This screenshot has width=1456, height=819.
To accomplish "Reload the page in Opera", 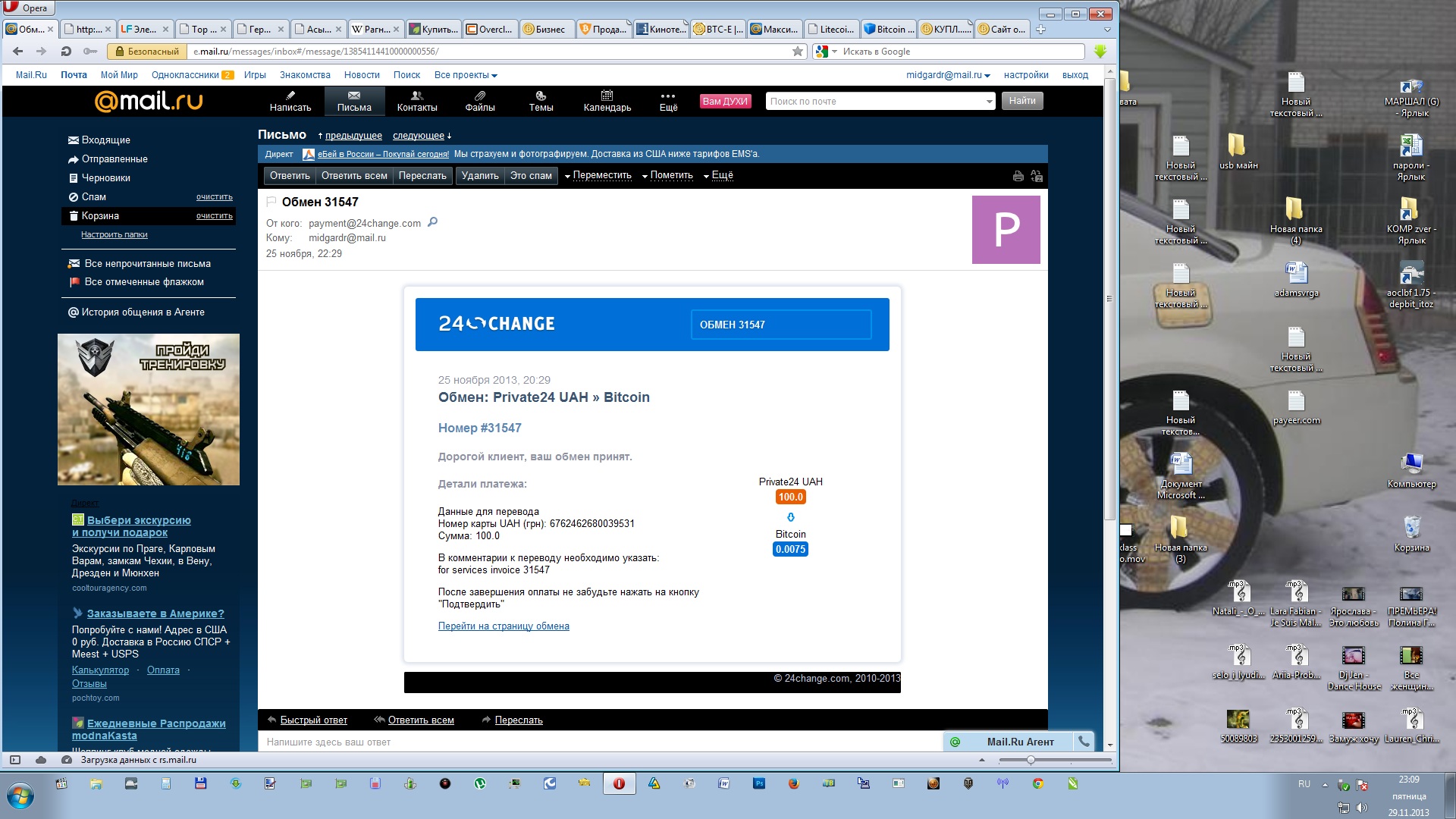I will [66, 52].
